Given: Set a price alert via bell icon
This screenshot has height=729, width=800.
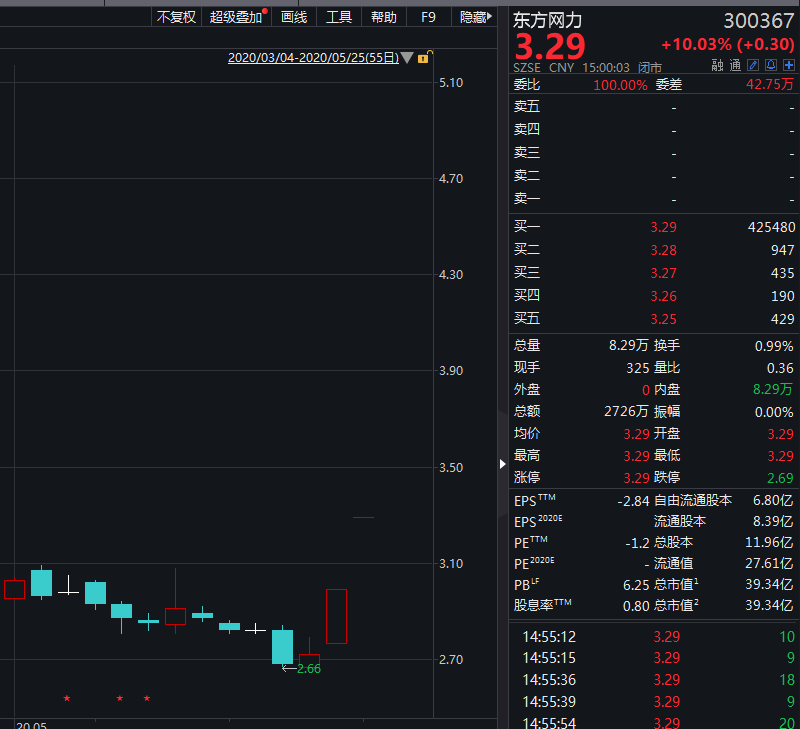Looking at the screenshot, I should pyautogui.click(x=771, y=65).
